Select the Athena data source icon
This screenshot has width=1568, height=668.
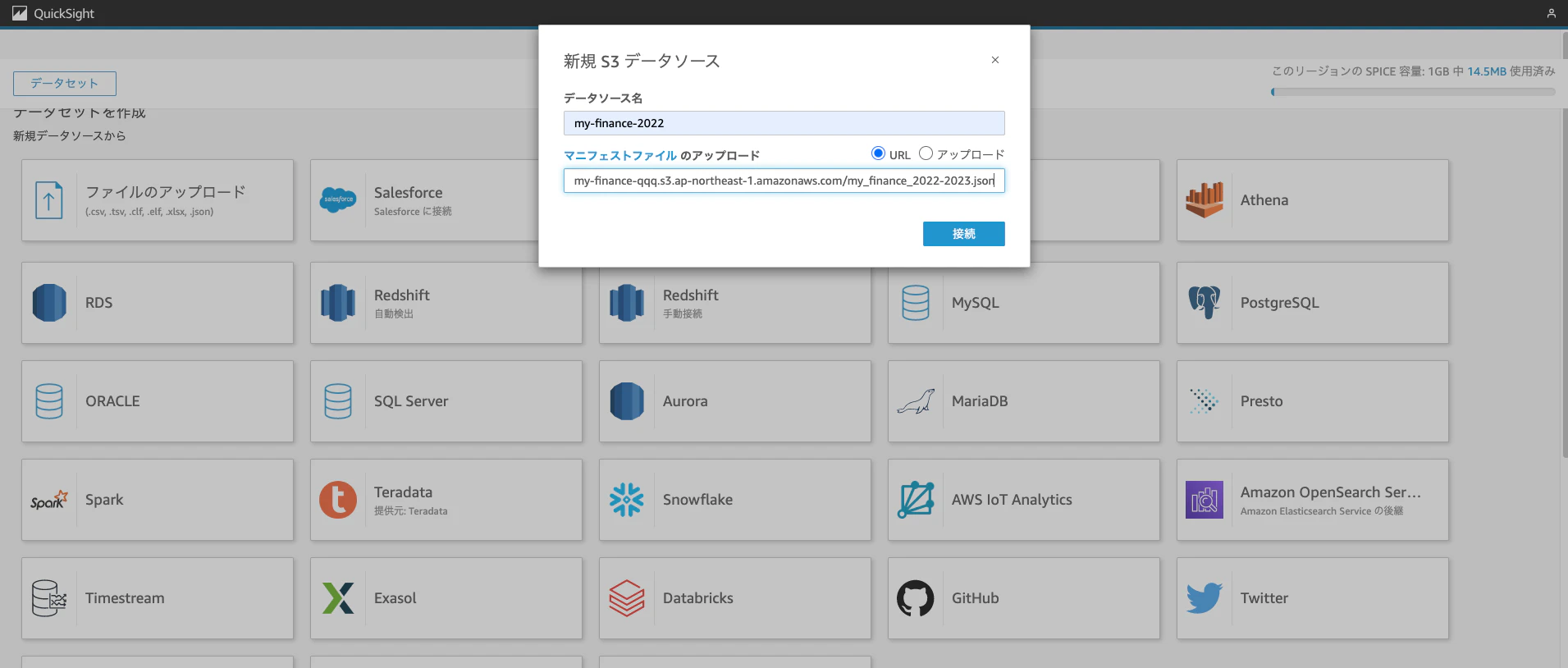1205,199
